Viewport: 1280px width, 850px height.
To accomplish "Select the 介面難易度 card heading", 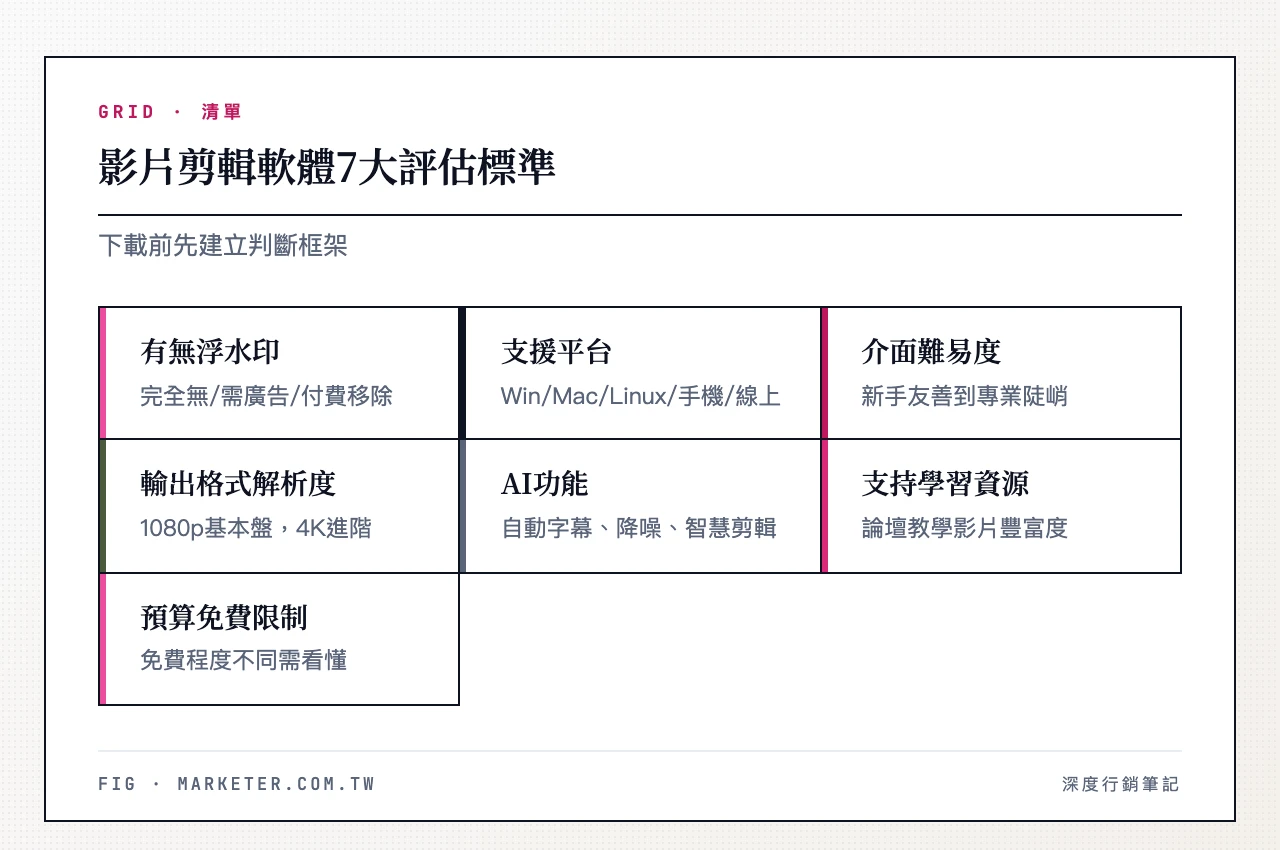I will coord(931,352).
